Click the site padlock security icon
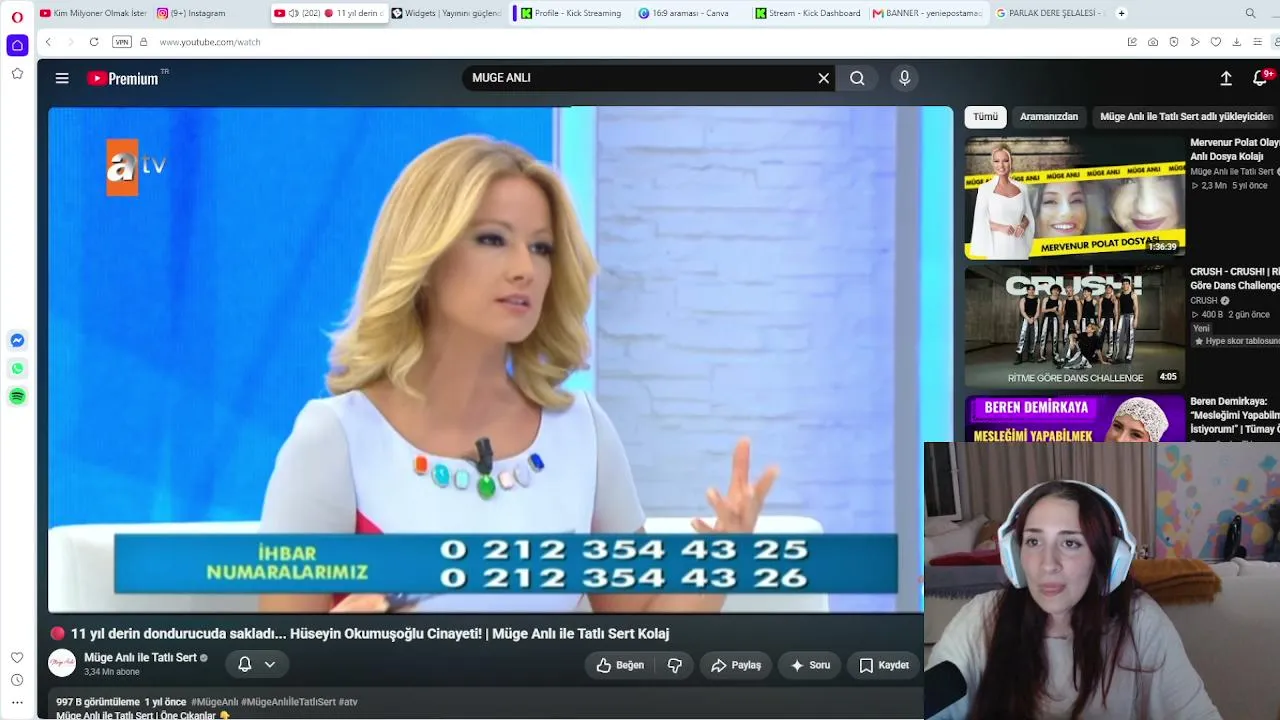Screen dimensions: 1280x720 [x=144, y=42]
